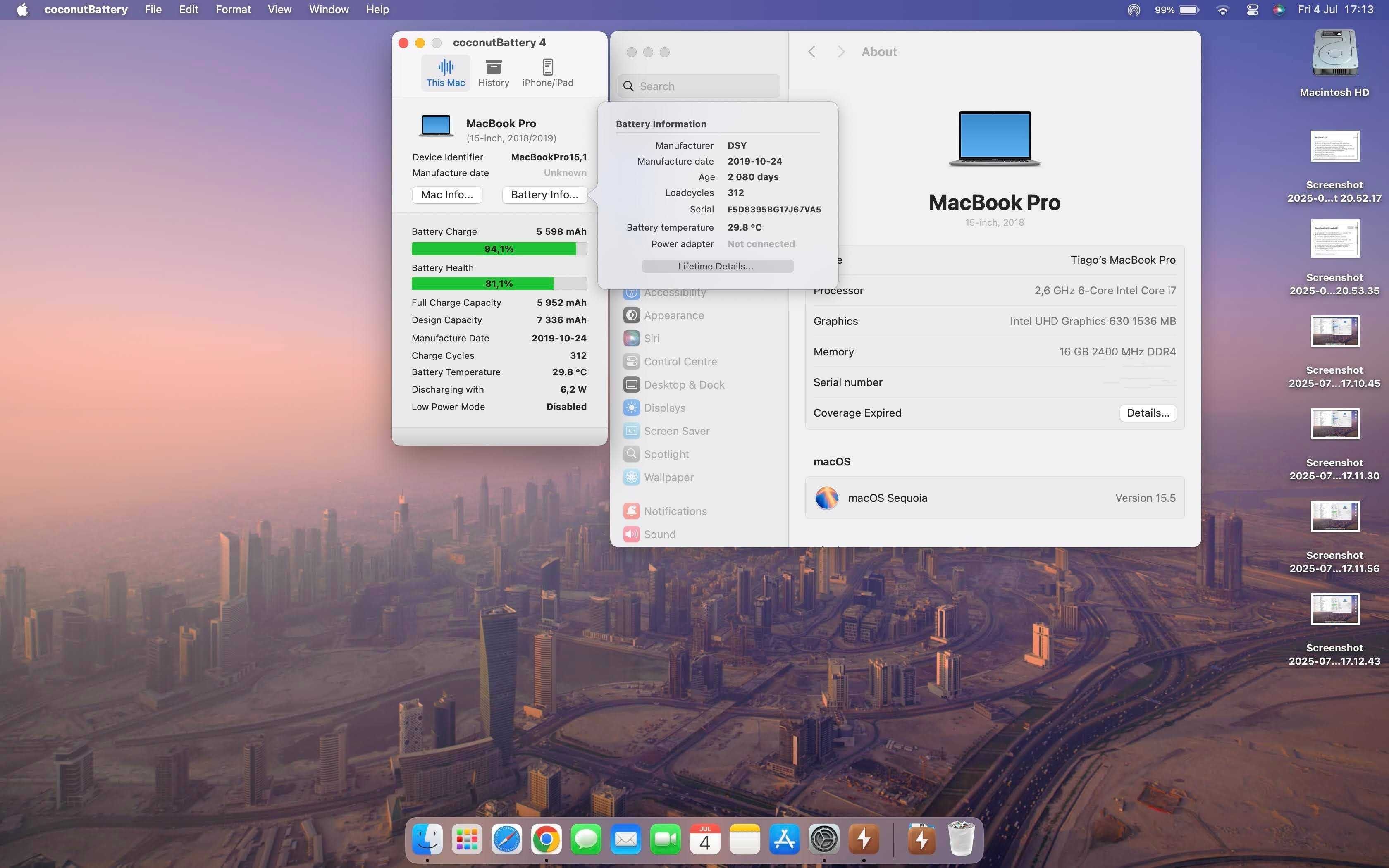Click the AirDrop status icon in menu bar
This screenshot has height=868, width=1389.
(1134, 10)
